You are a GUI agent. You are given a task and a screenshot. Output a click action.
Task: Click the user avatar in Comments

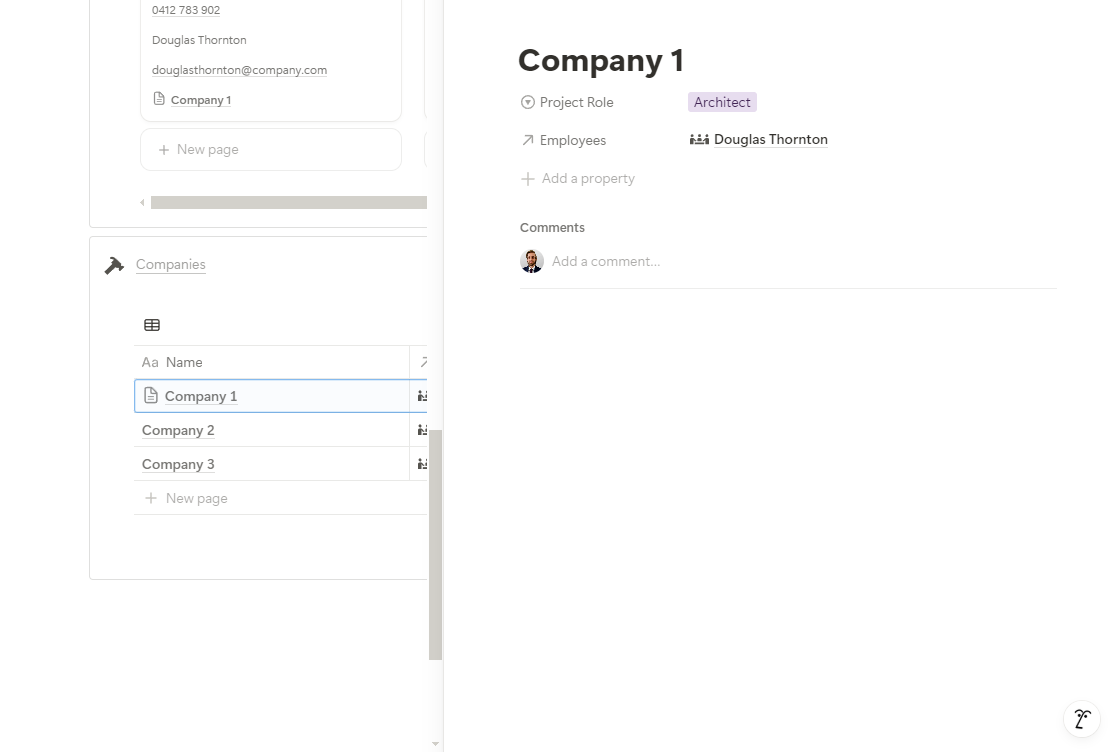coord(532,261)
